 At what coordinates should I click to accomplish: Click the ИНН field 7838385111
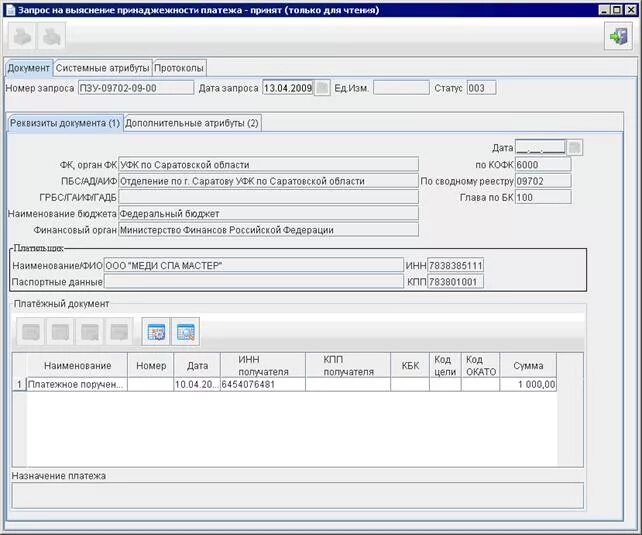tap(455, 266)
